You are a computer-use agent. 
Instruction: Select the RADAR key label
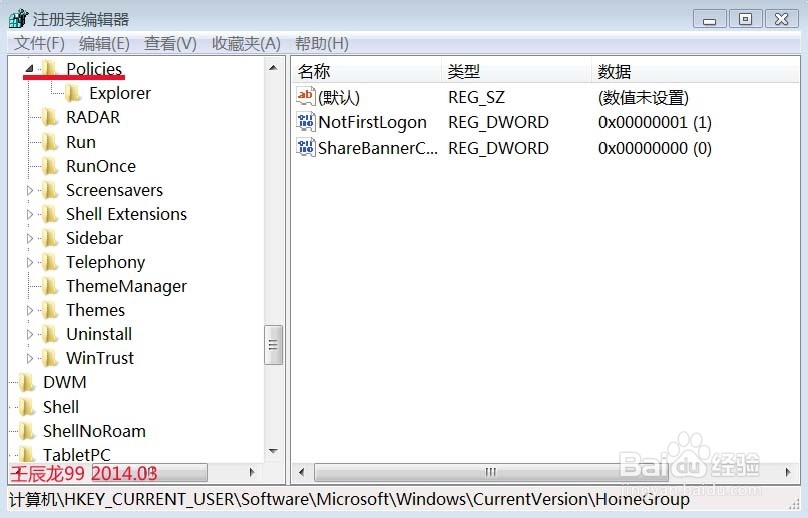[93, 118]
